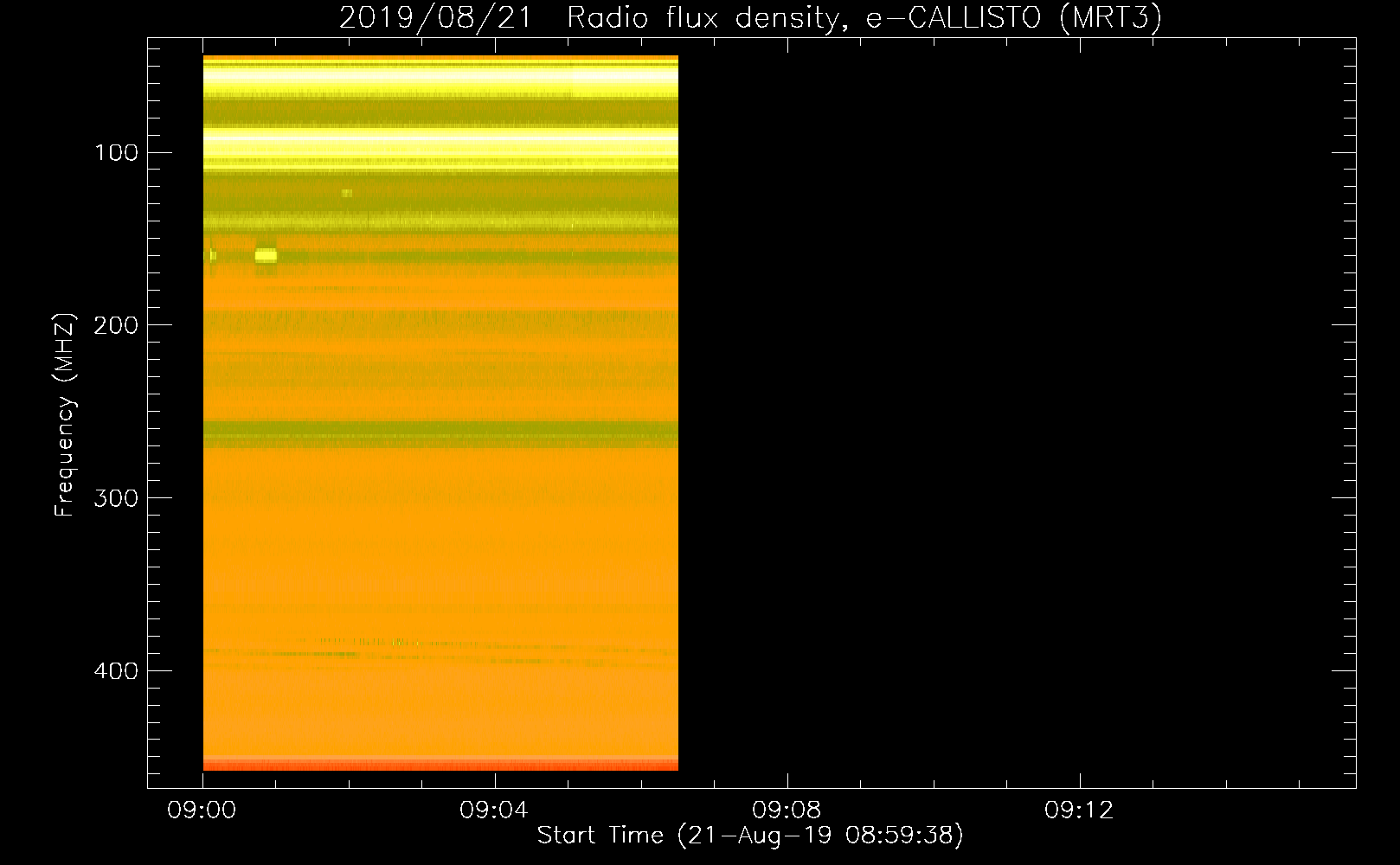This screenshot has height=865, width=1400.
Task: Select the 'e-CALLISTO (MRT3)' station label
Action: coord(1013,18)
